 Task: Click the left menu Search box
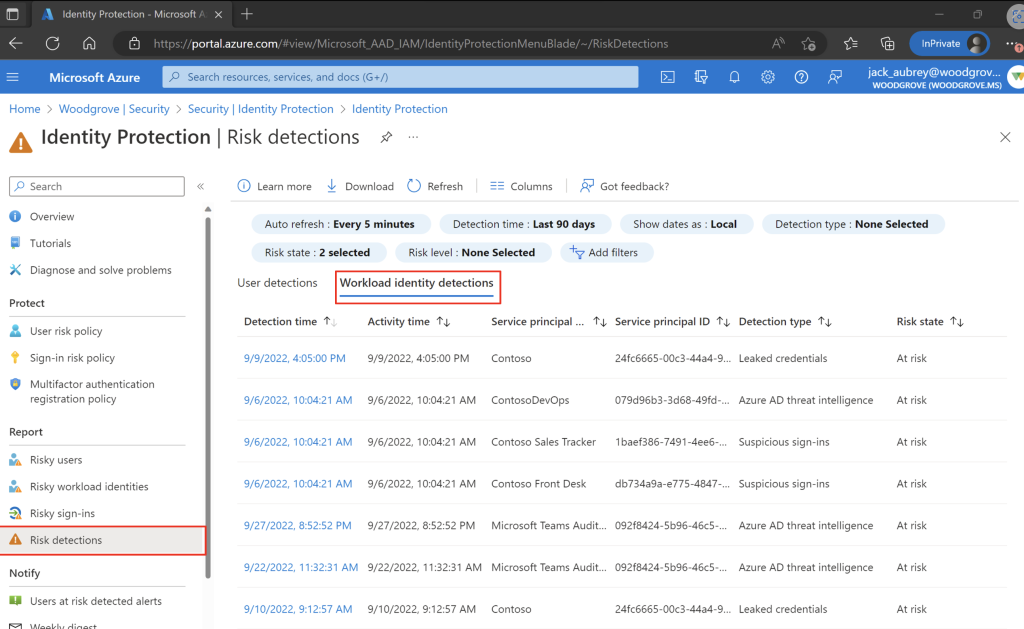(97, 186)
